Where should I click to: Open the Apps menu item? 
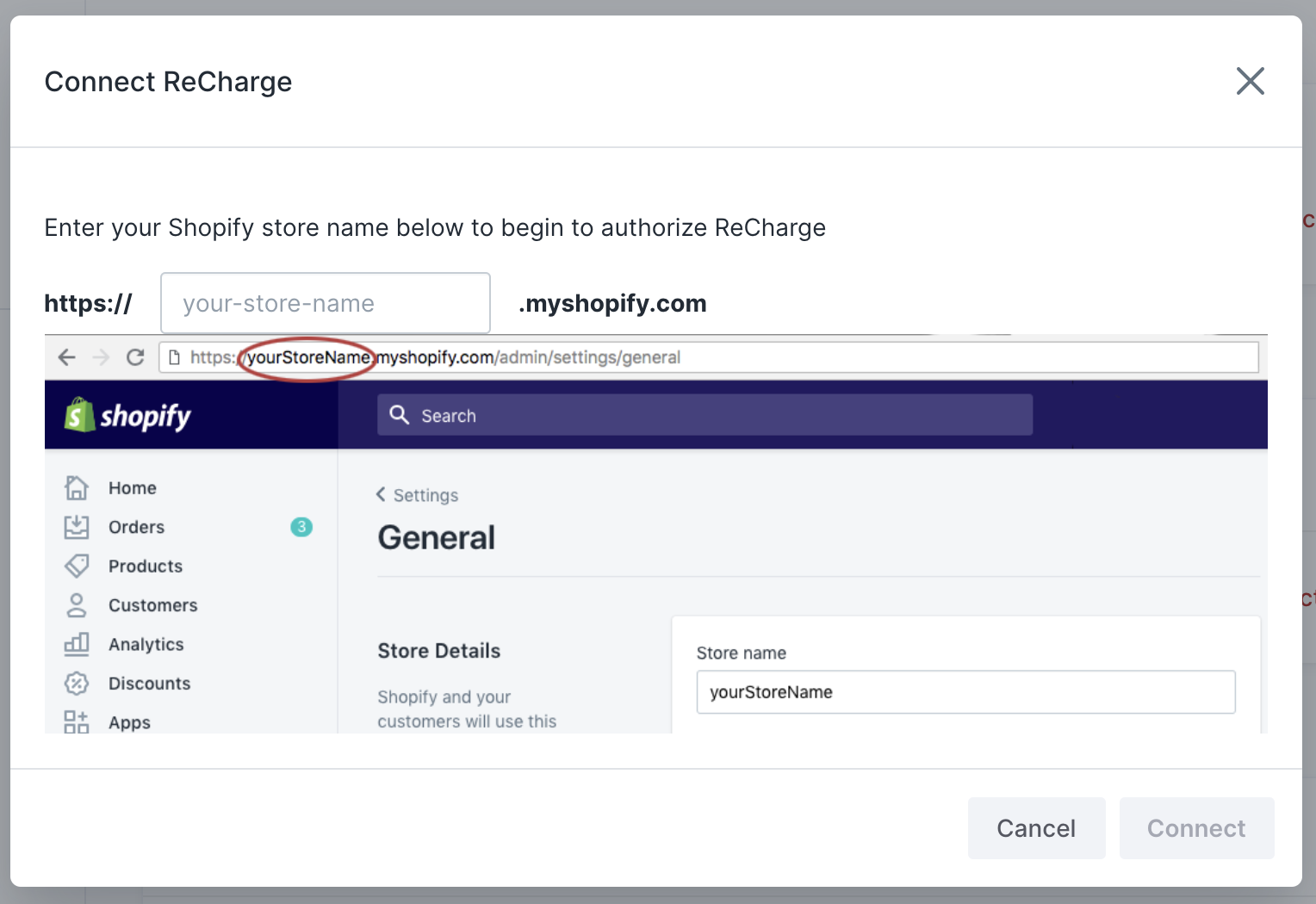(x=129, y=722)
